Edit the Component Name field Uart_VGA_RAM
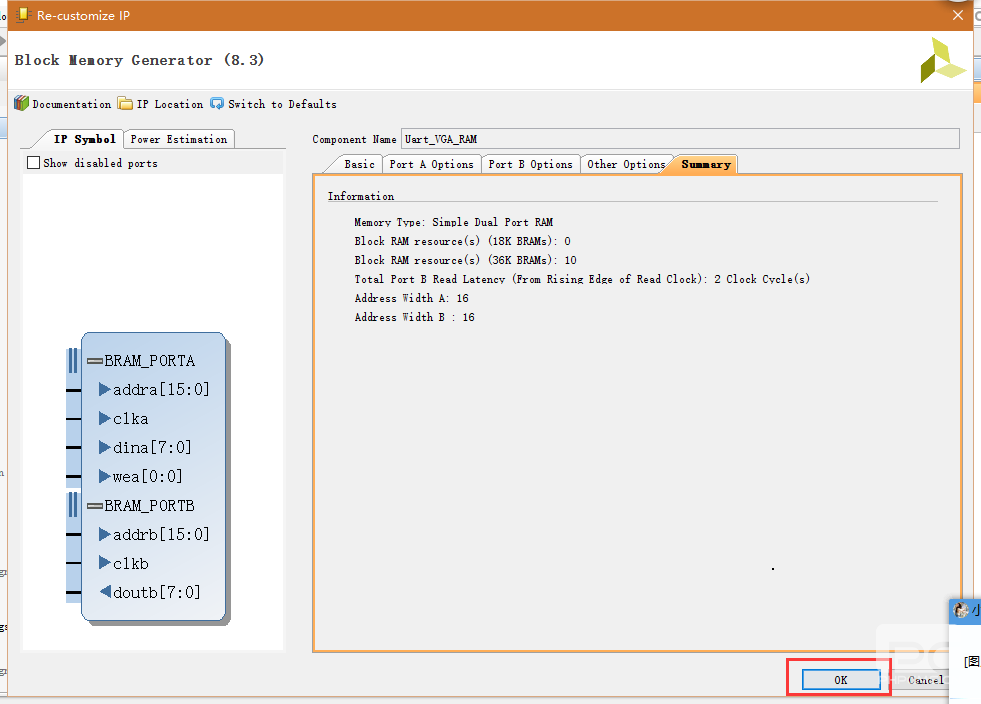This screenshot has width=981, height=704. pyautogui.click(x=680, y=139)
